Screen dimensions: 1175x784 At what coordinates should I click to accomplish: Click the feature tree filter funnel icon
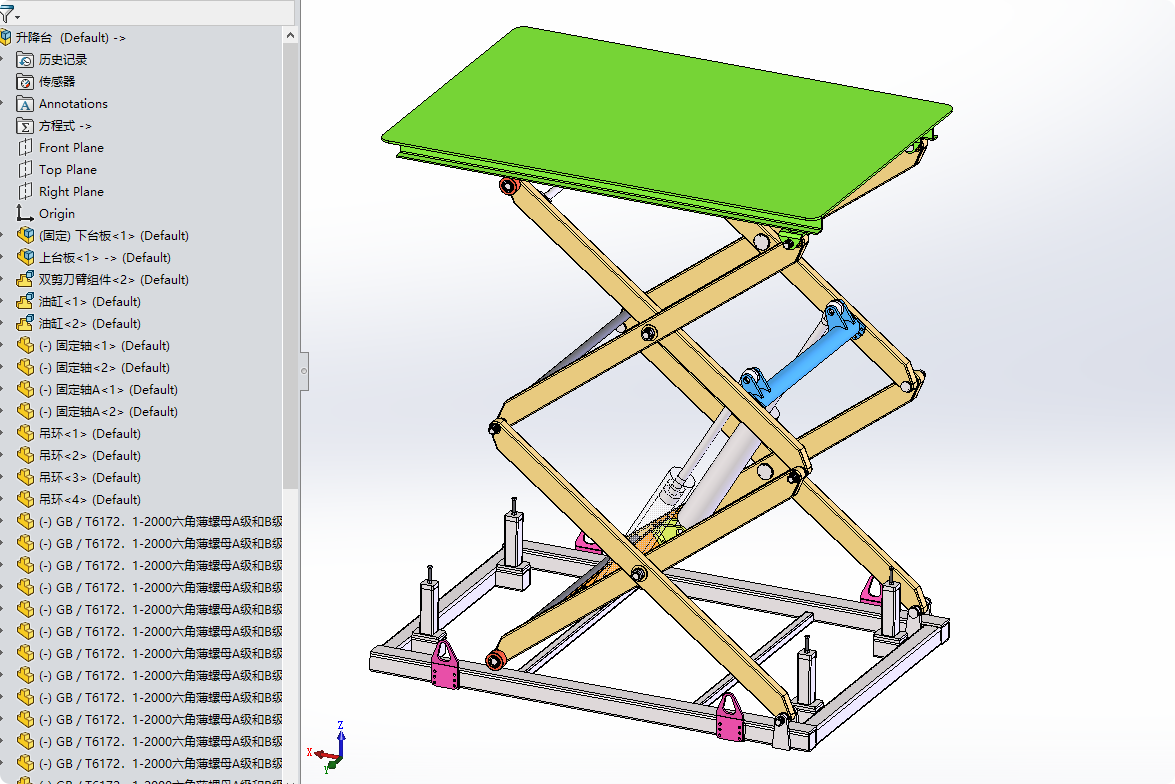pyautogui.click(x=6, y=13)
